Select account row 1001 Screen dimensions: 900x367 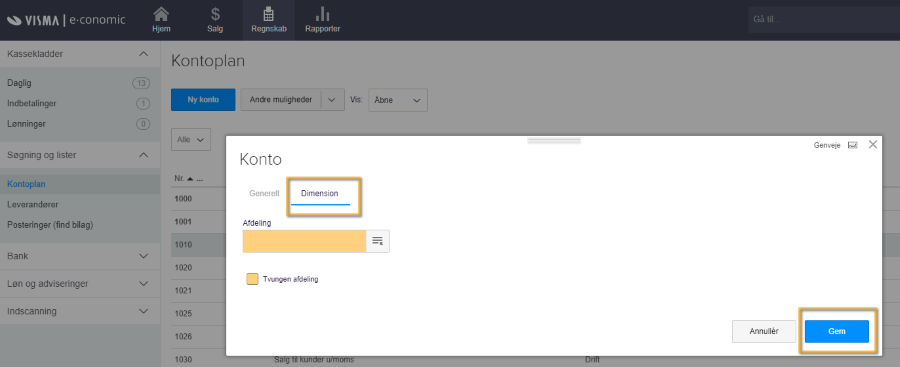(183, 222)
